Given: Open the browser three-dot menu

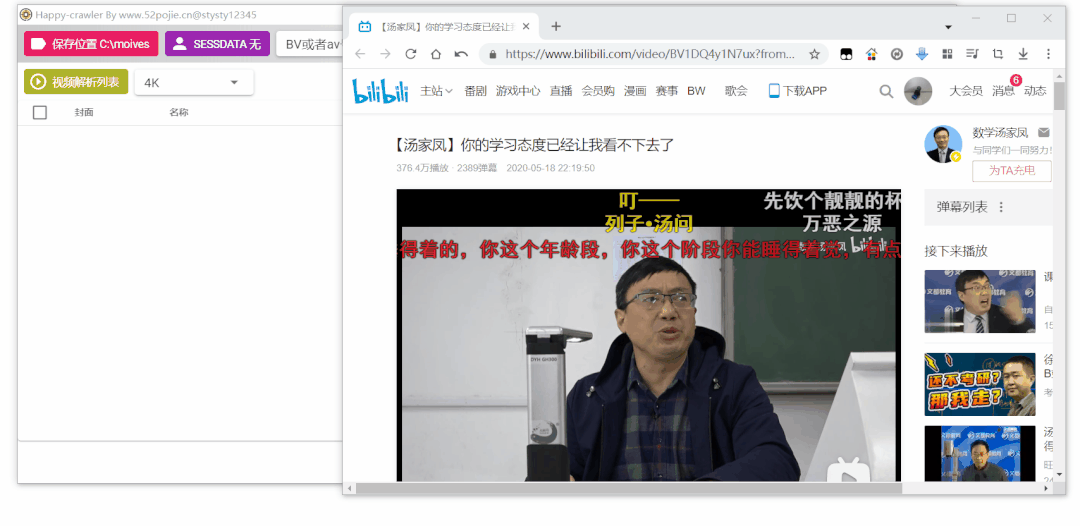Looking at the screenshot, I should tap(1048, 54).
